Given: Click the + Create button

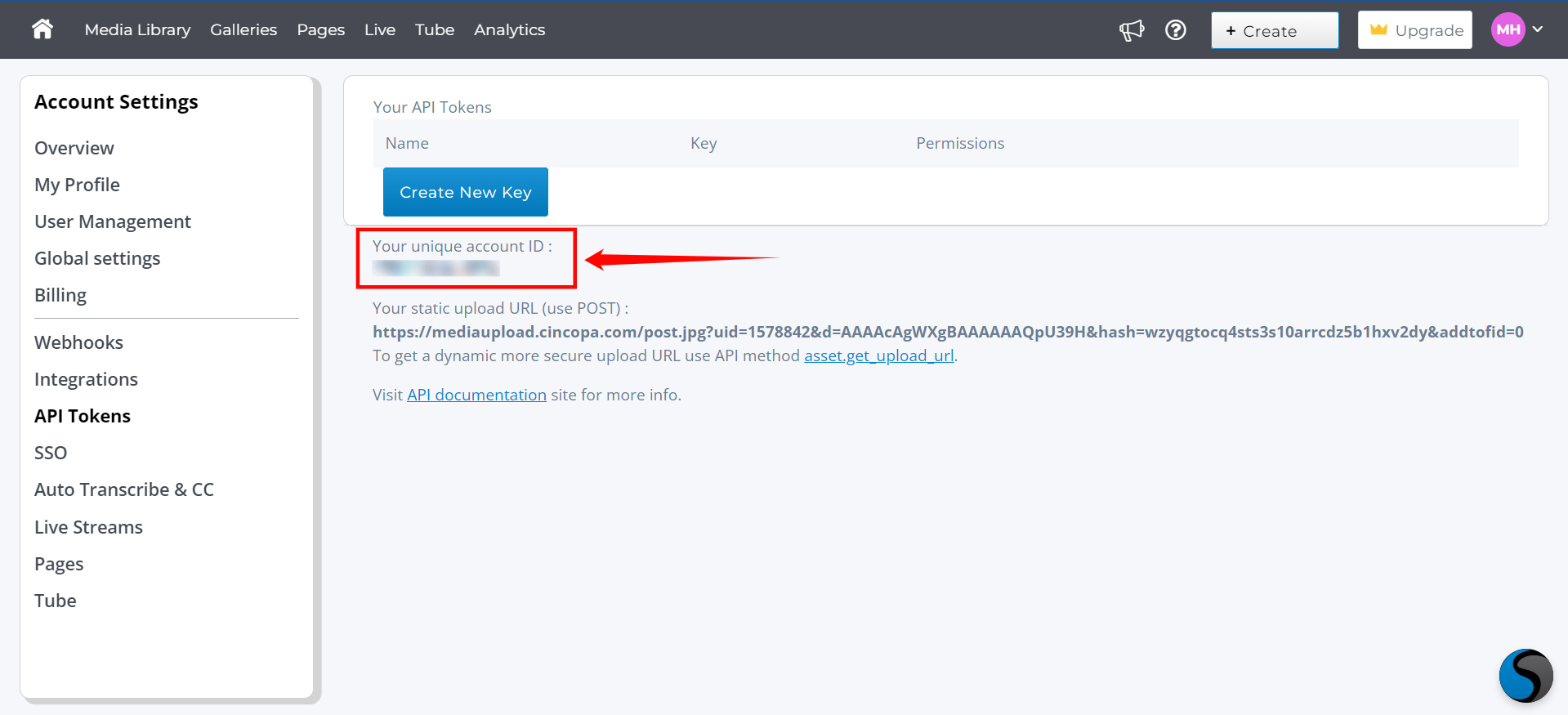Looking at the screenshot, I should pos(1275,30).
